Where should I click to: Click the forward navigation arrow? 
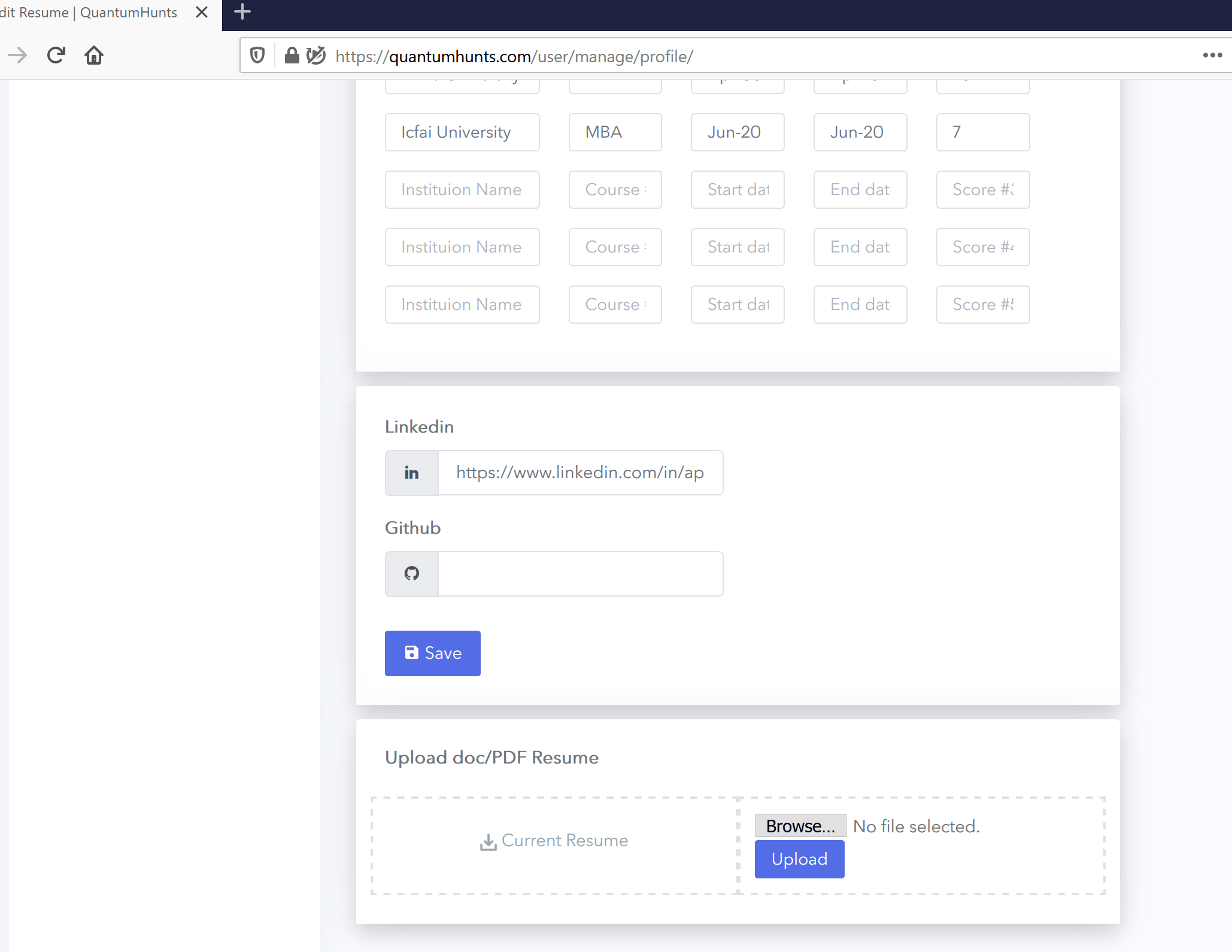click(x=18, y=56)
